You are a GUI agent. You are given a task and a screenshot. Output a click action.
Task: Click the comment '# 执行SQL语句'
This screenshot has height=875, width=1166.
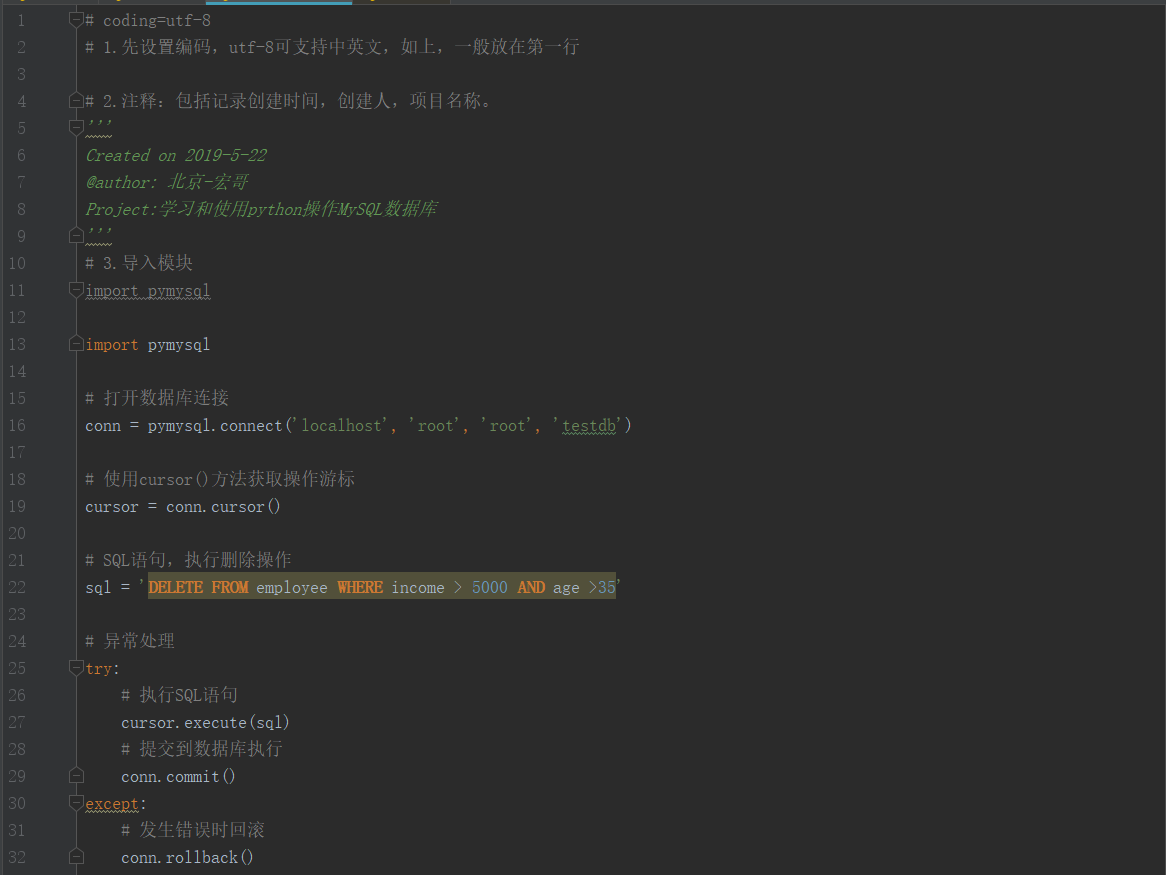click(x=179, y=695)
